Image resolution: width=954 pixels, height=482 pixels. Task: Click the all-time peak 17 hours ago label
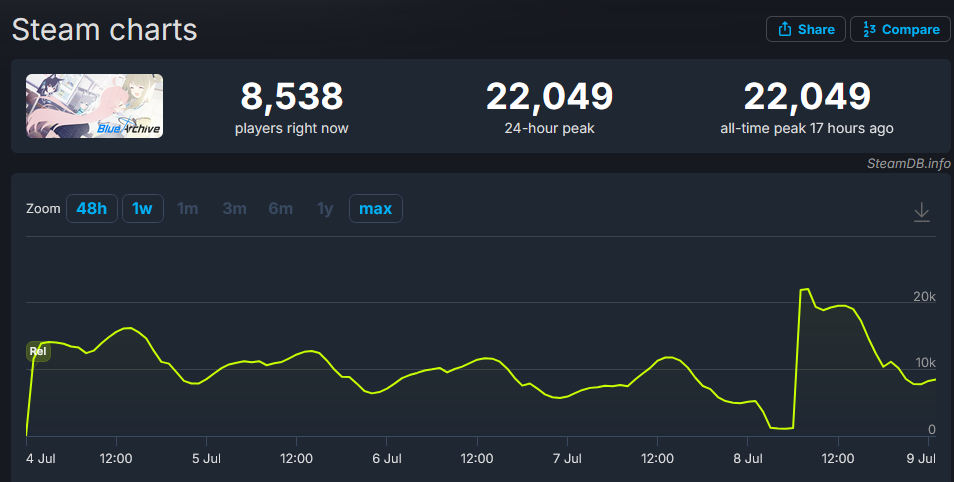(x=807, y=128)
